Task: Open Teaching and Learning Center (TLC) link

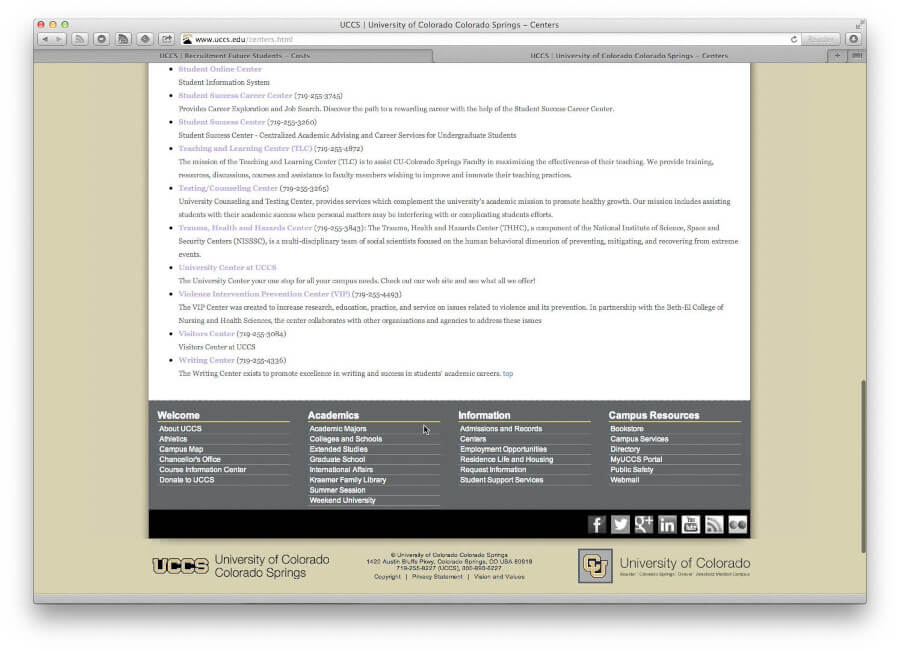Action: tap(245, 148)
